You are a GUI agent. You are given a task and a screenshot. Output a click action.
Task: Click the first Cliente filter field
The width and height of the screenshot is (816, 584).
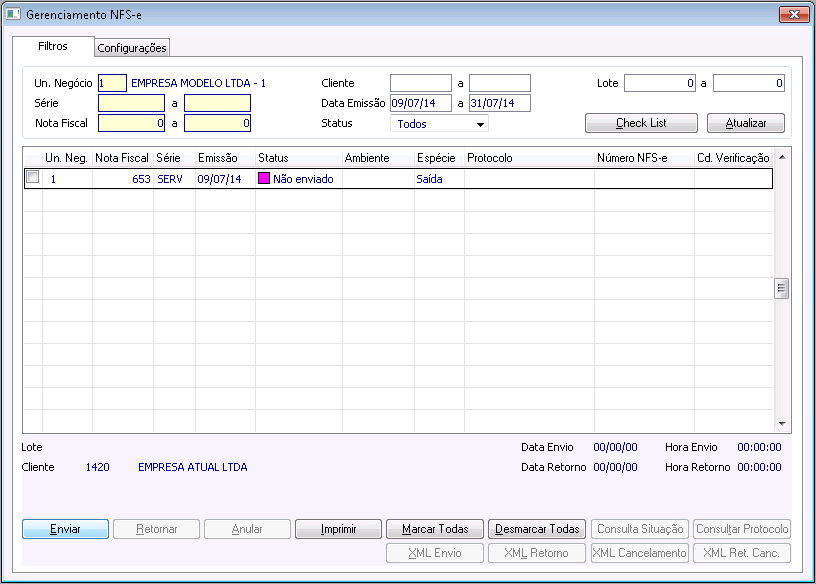pyautogui.click(x=420, y=83)
